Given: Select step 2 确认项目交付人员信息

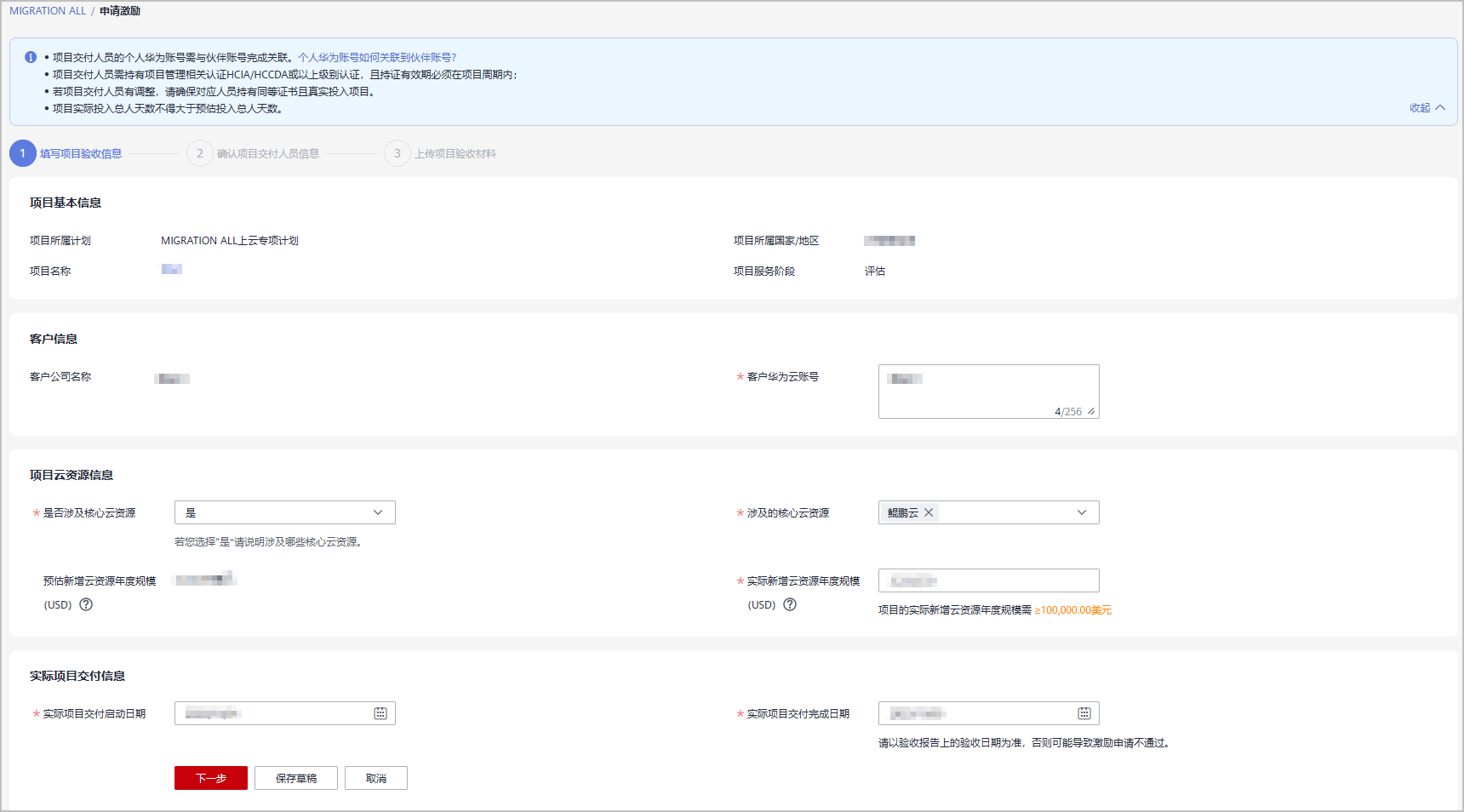Looking at the screenshot, I should [267, 154].
